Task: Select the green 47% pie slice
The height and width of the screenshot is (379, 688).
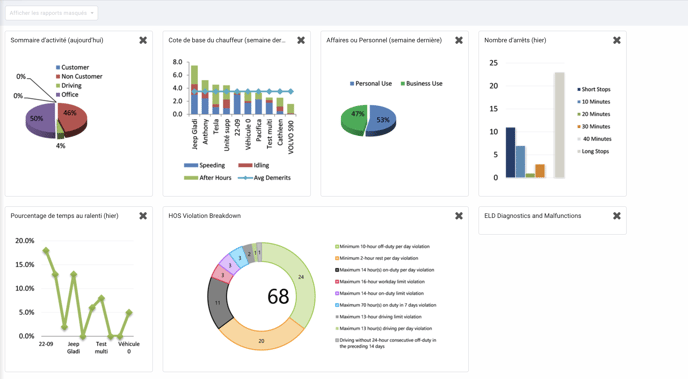Action: click(x=354, y=120)
